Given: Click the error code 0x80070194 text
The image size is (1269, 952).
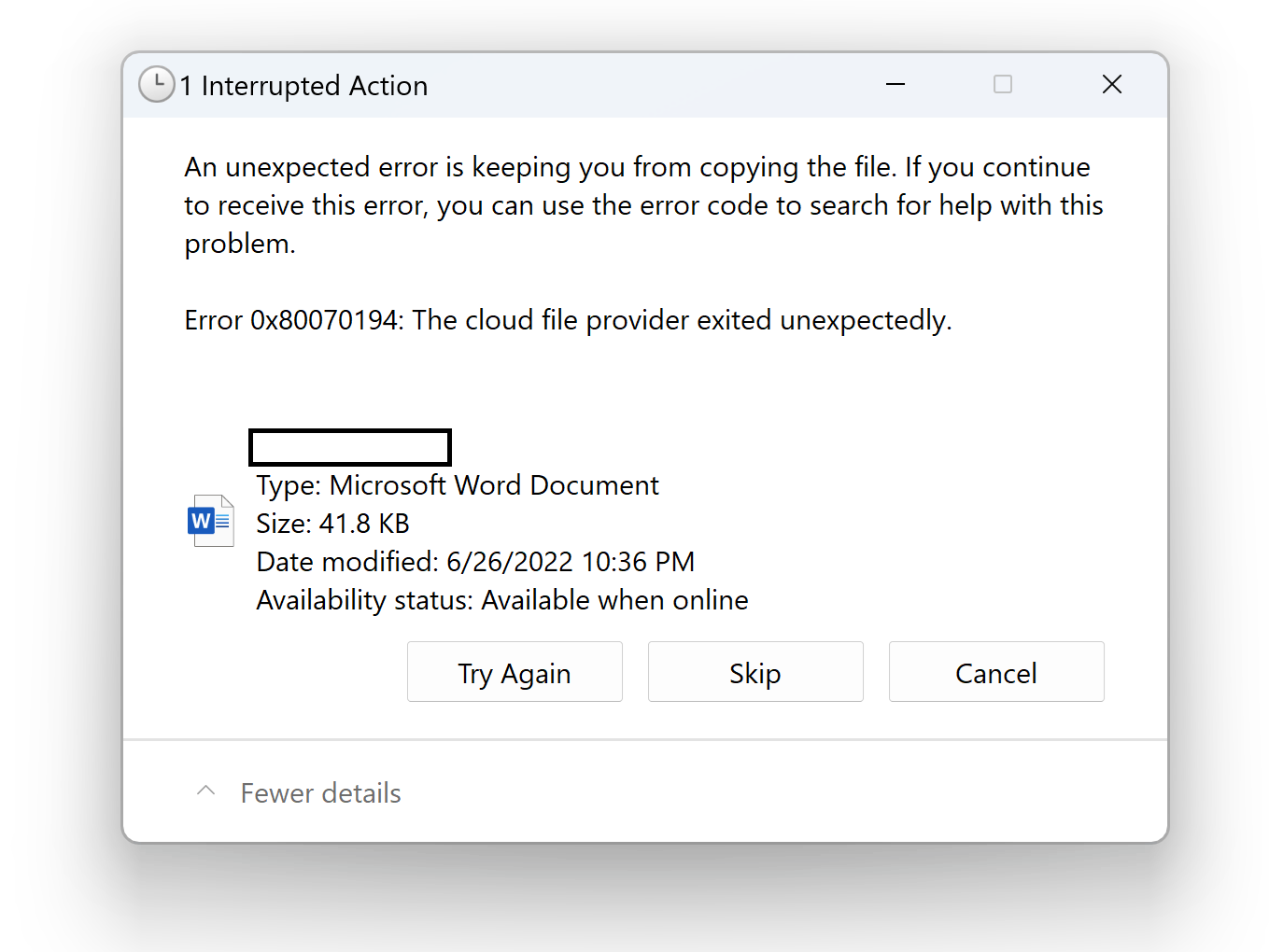Looking at the screenshot, I should [324, 320].
